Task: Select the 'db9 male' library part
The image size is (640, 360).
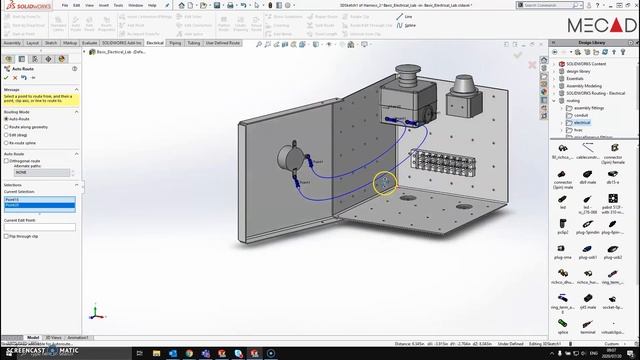Action: coord(588,177)
